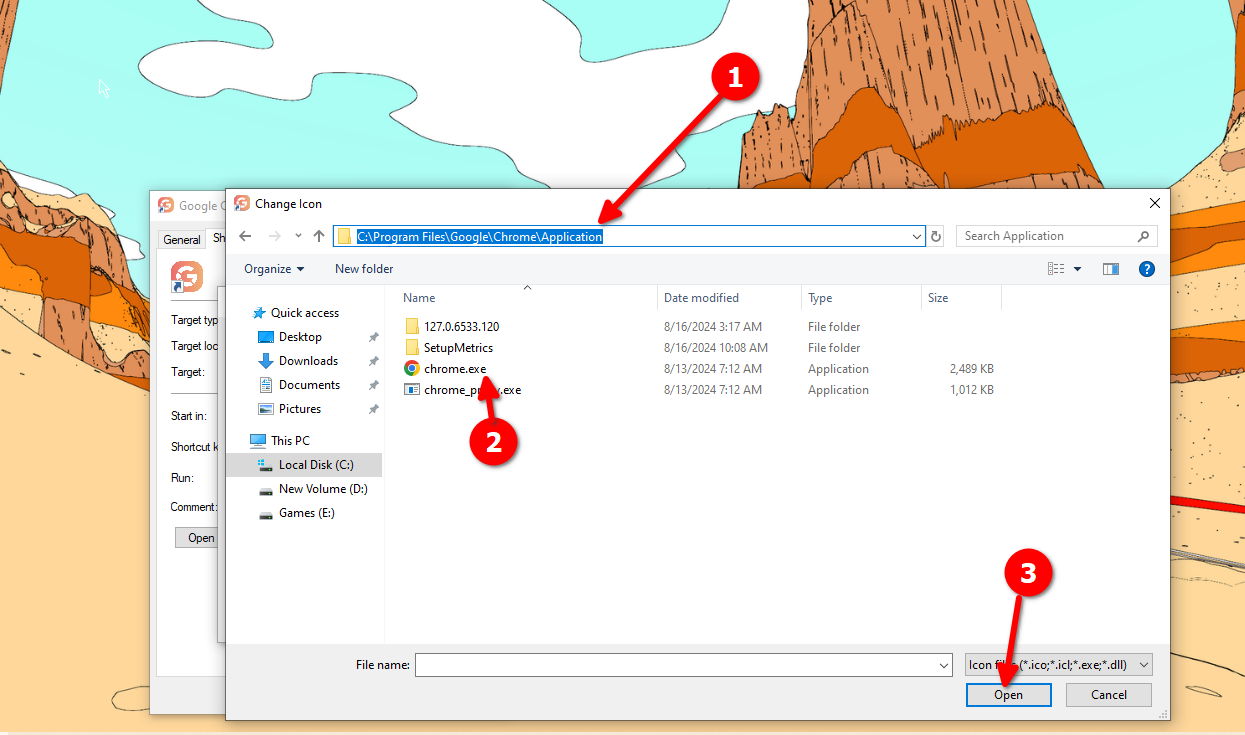Click the folder icon in address bar

[x=345, y=237]
